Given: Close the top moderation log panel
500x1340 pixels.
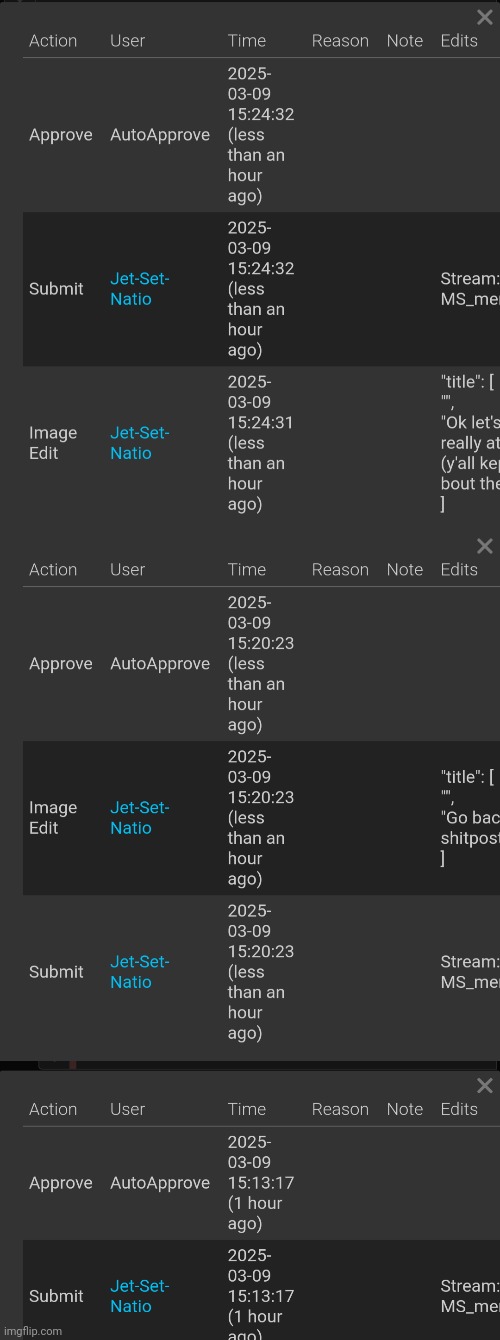Looking at the screenshot, I should 485,17.
